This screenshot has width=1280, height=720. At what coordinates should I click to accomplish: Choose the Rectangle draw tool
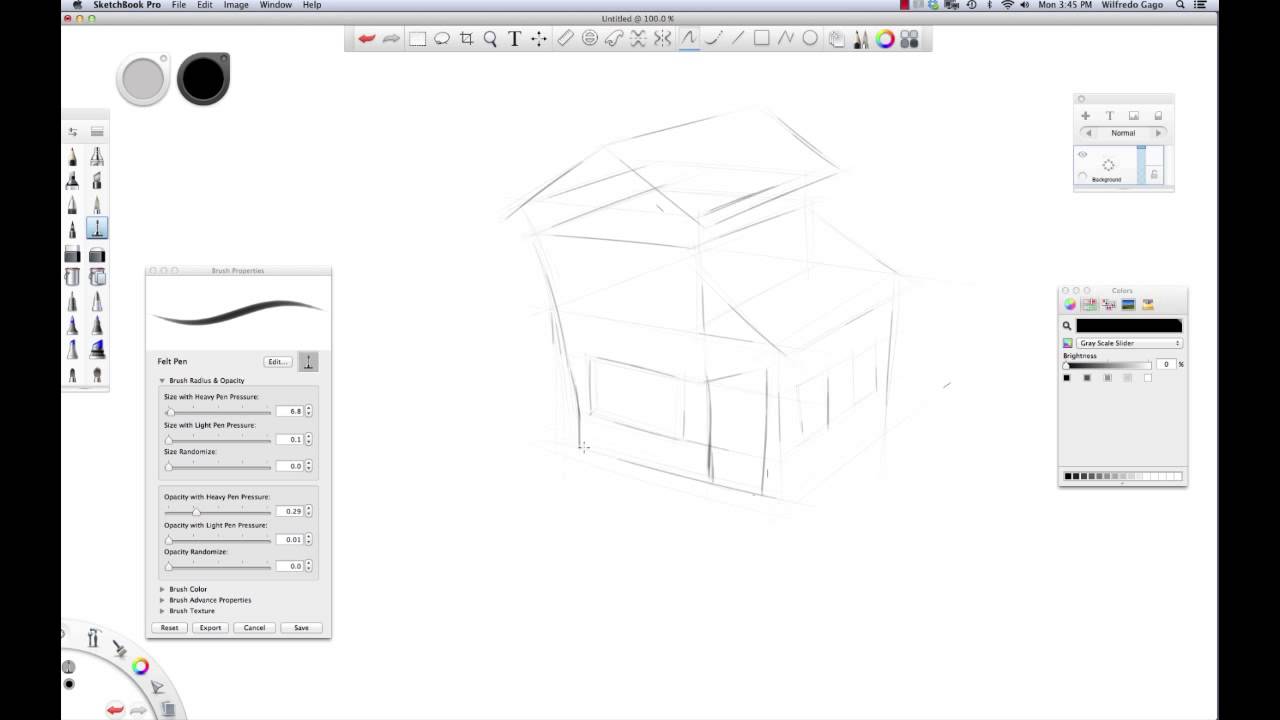coord(761,39)
